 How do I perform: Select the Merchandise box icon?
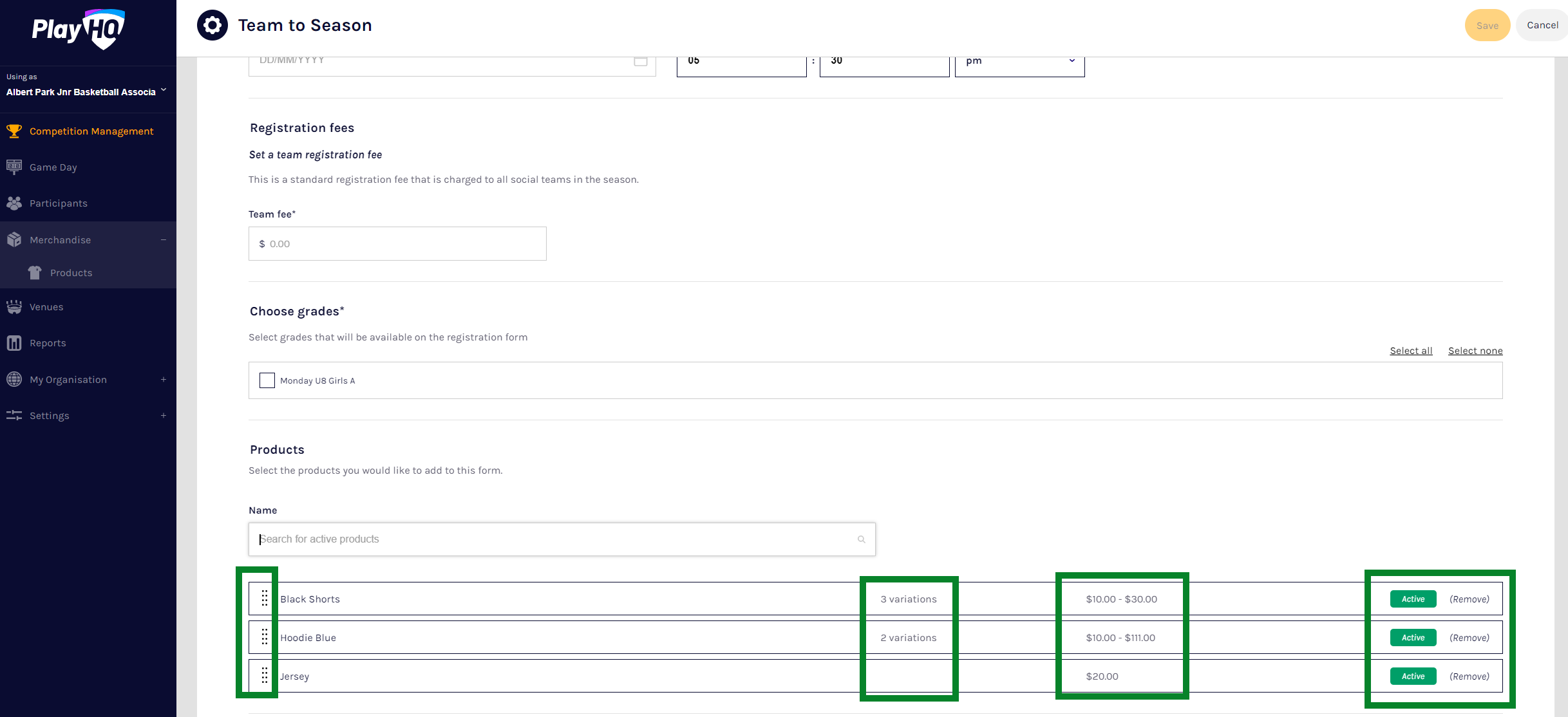14,239
